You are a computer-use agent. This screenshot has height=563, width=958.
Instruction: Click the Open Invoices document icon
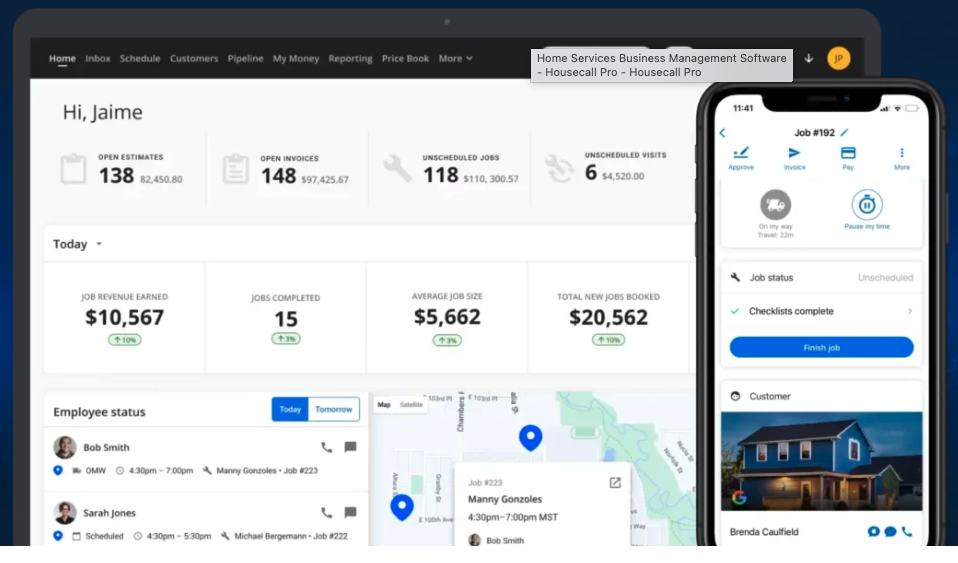click(x=235, y=169)
